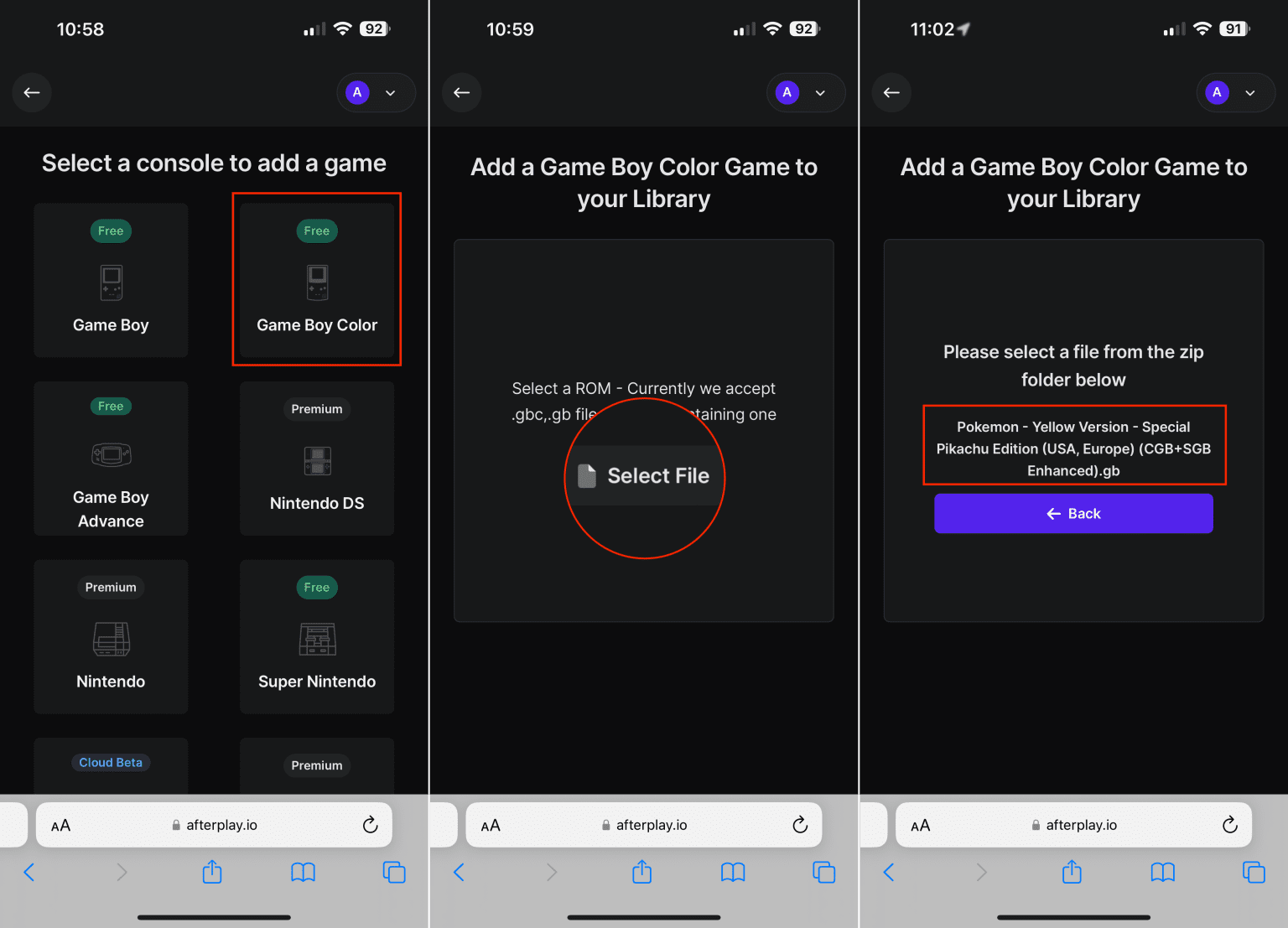Tap the circled Select File button
Viewport: 1288px width, 928px height.
coord(644,475)
